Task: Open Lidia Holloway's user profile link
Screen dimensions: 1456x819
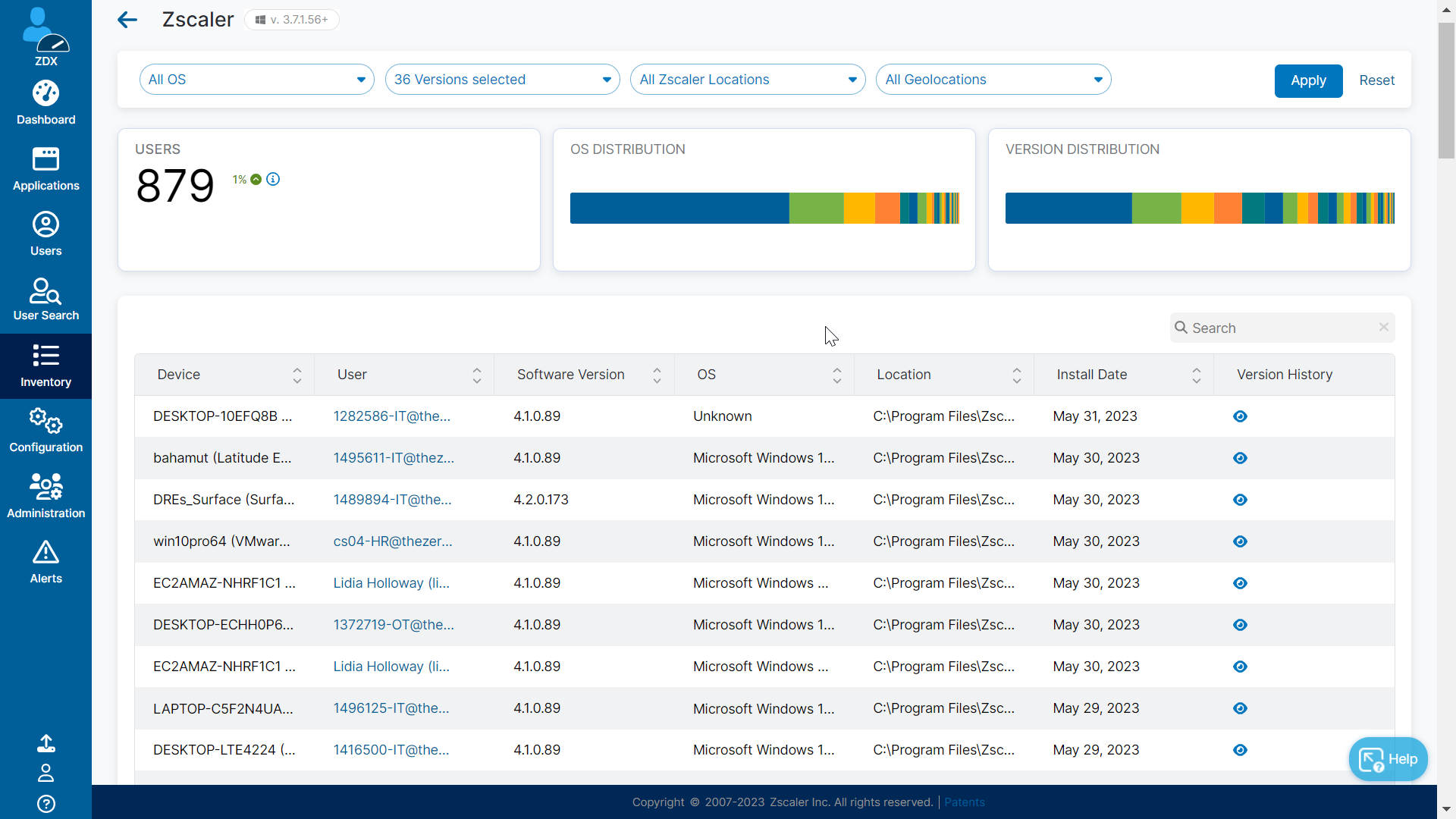Action: coord(391,582)
